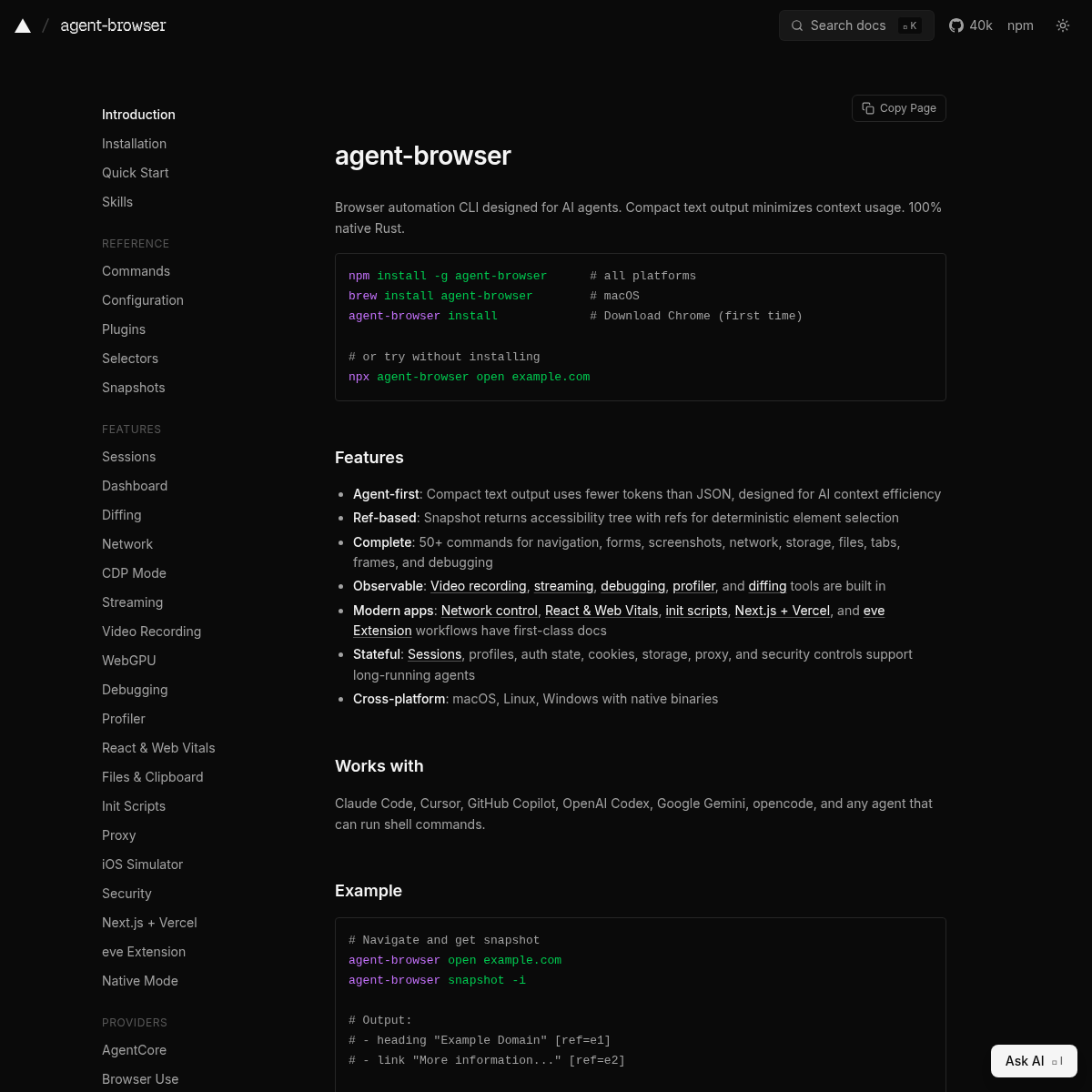Open the Search docs field
The height and width of the screenshot is (1092, 1092).
tap(856, 25)
